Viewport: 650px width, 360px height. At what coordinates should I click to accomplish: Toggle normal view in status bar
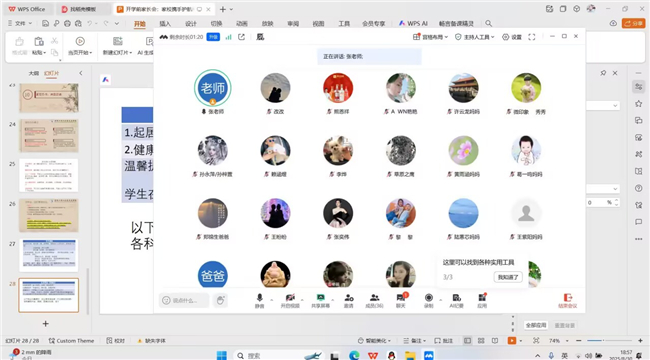(x=467, y=341)
